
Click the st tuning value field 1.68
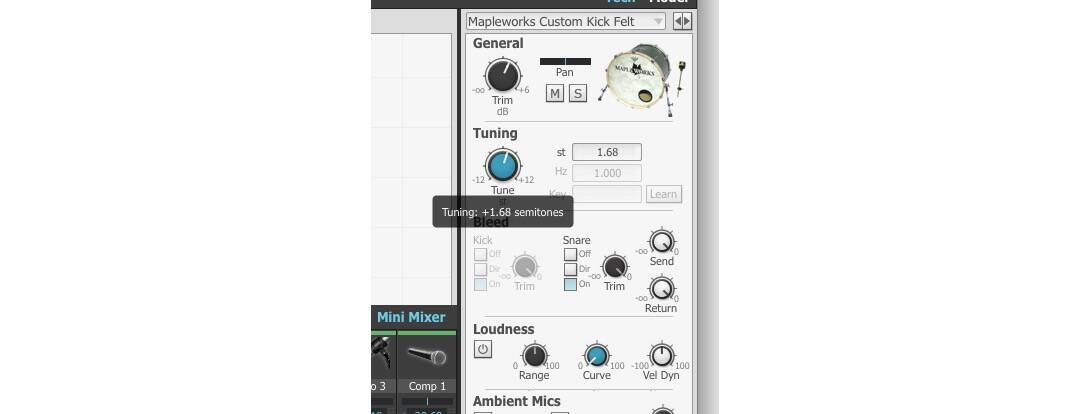(607, 152)
